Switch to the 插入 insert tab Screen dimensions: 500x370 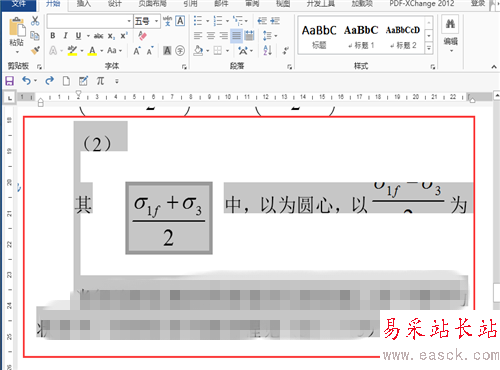[x=84, y=4]
